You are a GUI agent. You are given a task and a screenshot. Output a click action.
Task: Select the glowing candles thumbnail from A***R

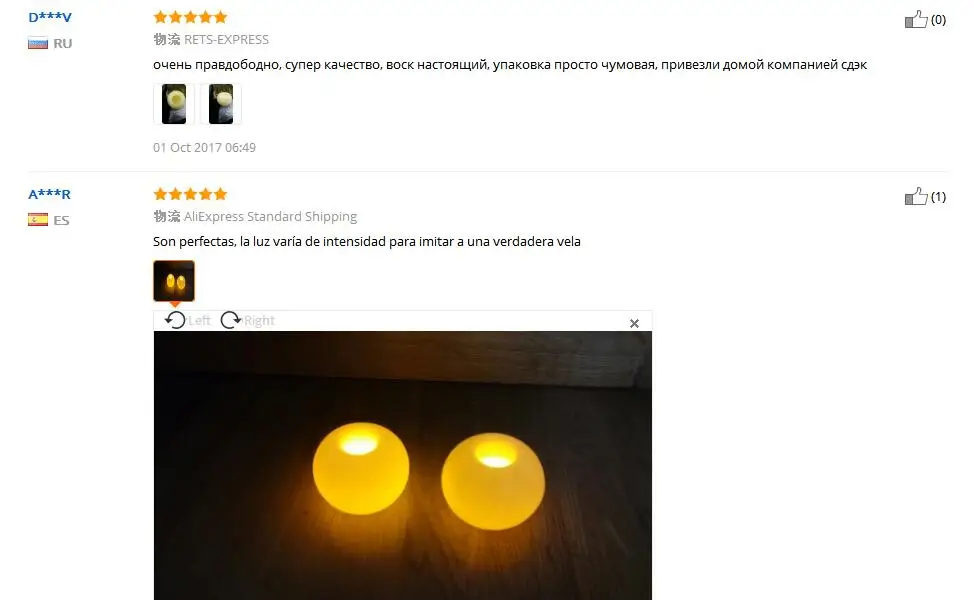[x=174, y=281]
